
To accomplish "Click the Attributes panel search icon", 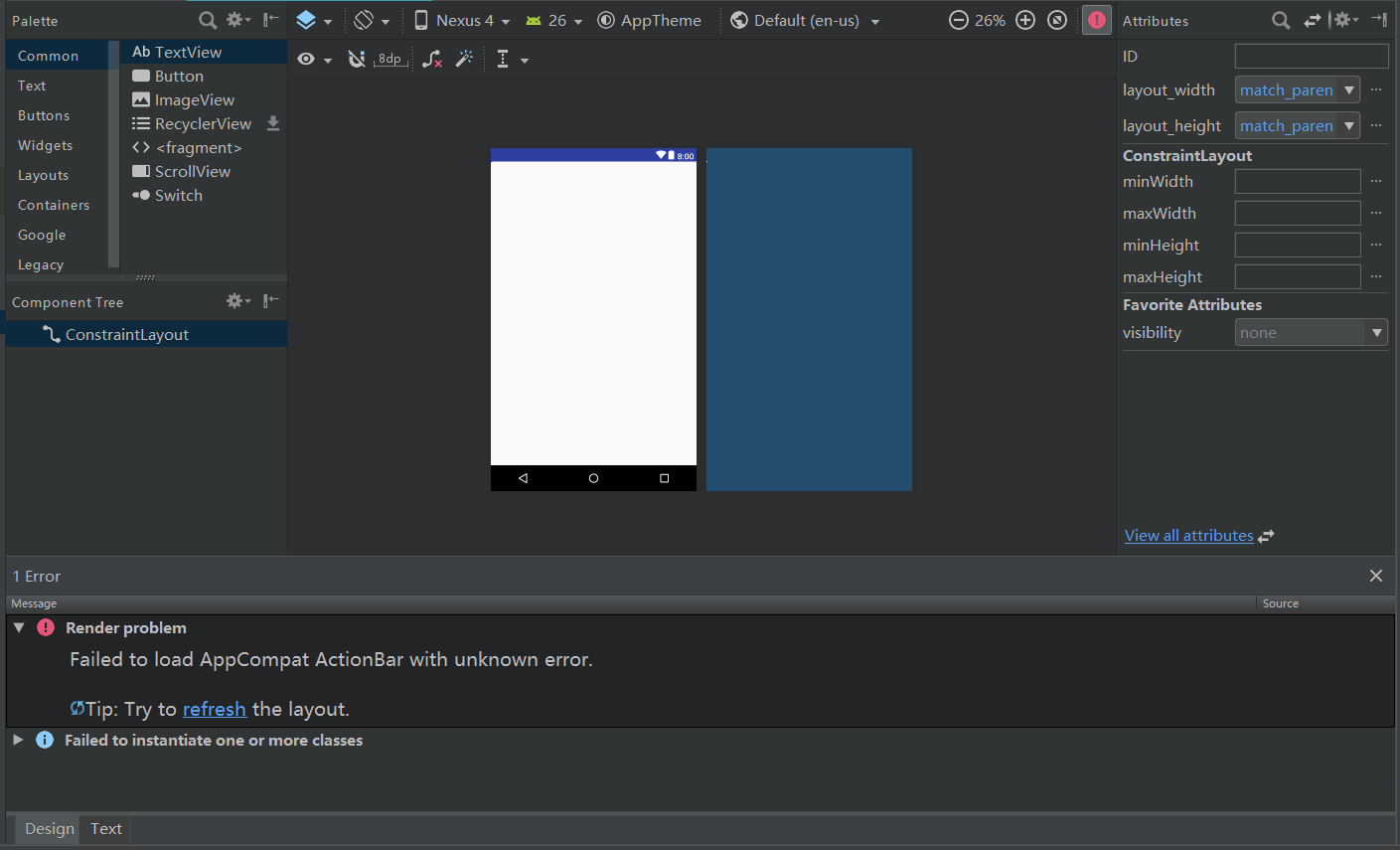I will pos(1280,20).
